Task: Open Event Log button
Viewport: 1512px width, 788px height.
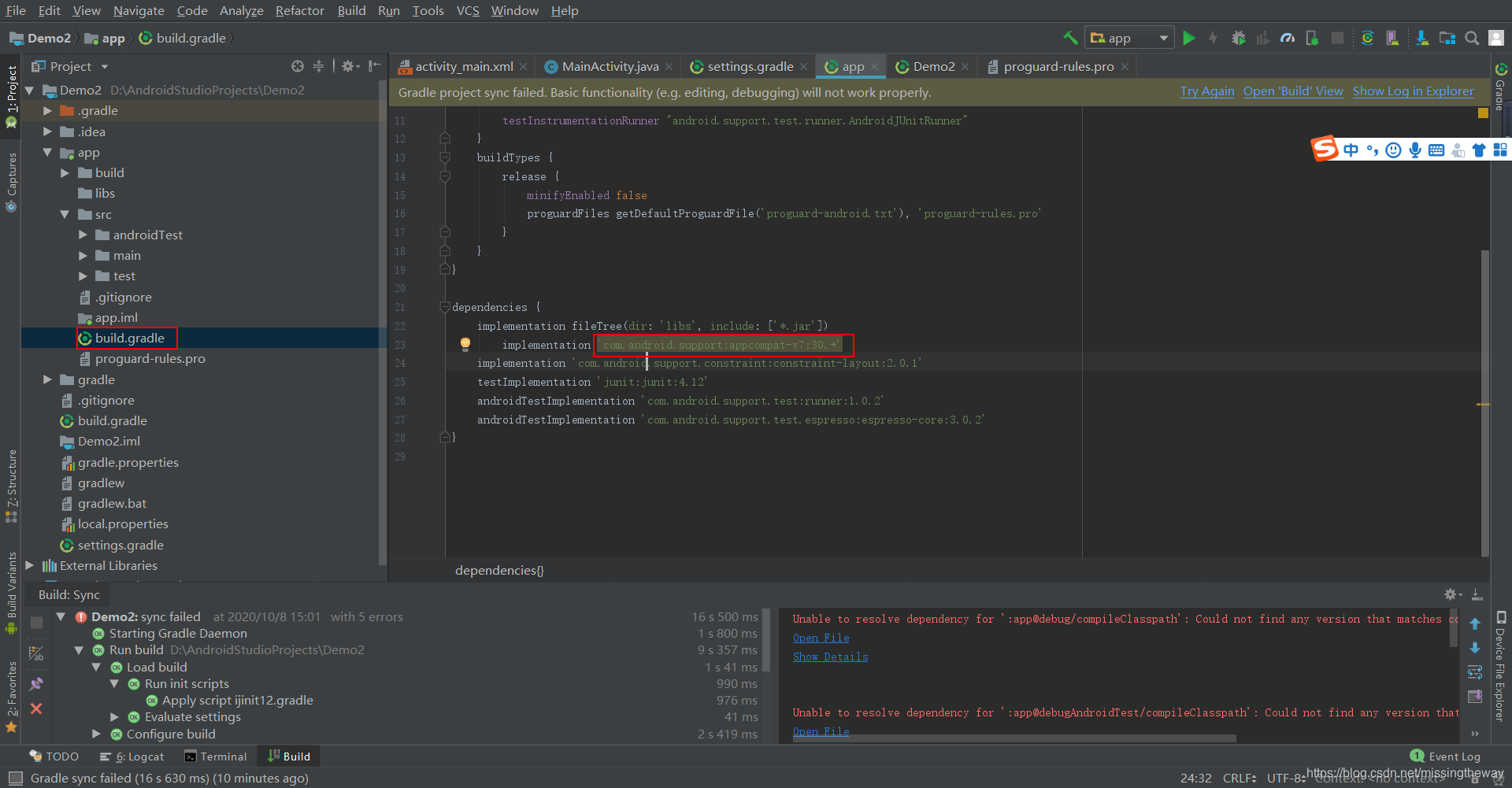Action: point(1446,757)
